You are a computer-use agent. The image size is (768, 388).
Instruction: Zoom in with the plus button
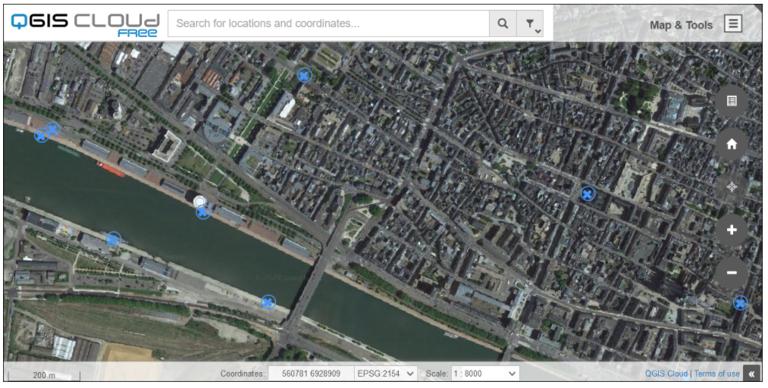pyautogui.click(x=731, y=230)
